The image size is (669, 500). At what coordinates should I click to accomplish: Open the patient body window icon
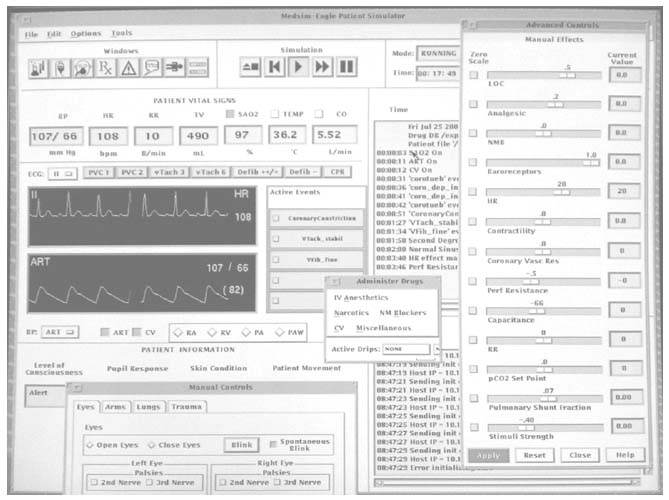click(x=175, y=68)
